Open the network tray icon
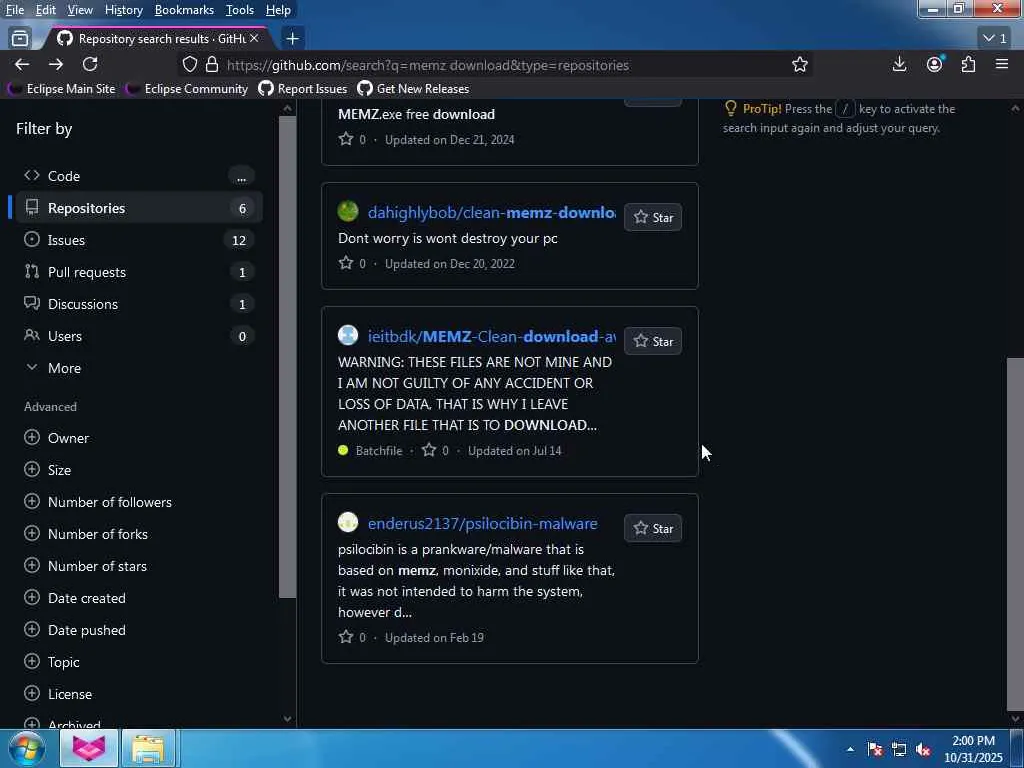 pos(899,749)
